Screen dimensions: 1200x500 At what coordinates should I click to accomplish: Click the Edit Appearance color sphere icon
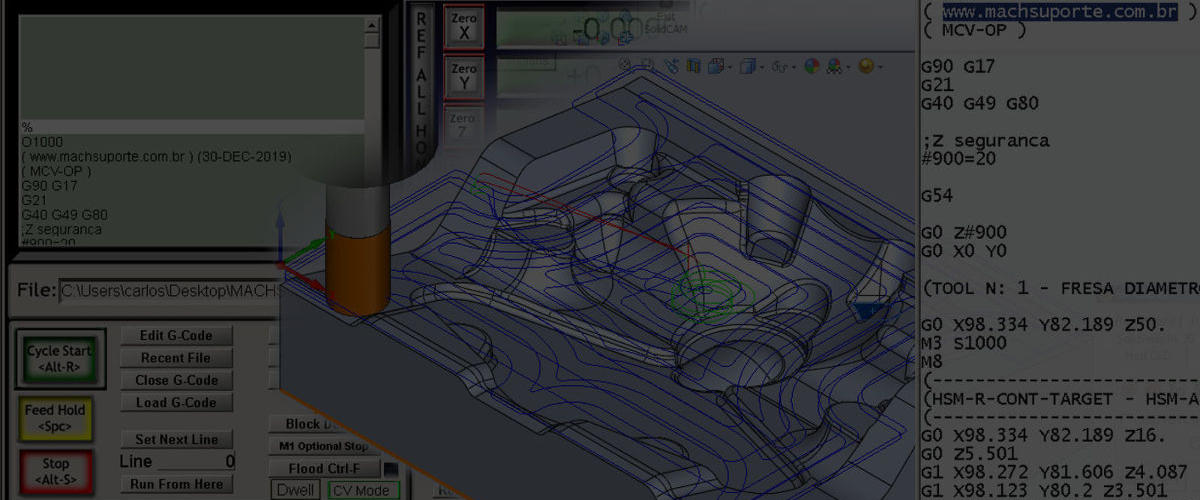pos(811,66)
